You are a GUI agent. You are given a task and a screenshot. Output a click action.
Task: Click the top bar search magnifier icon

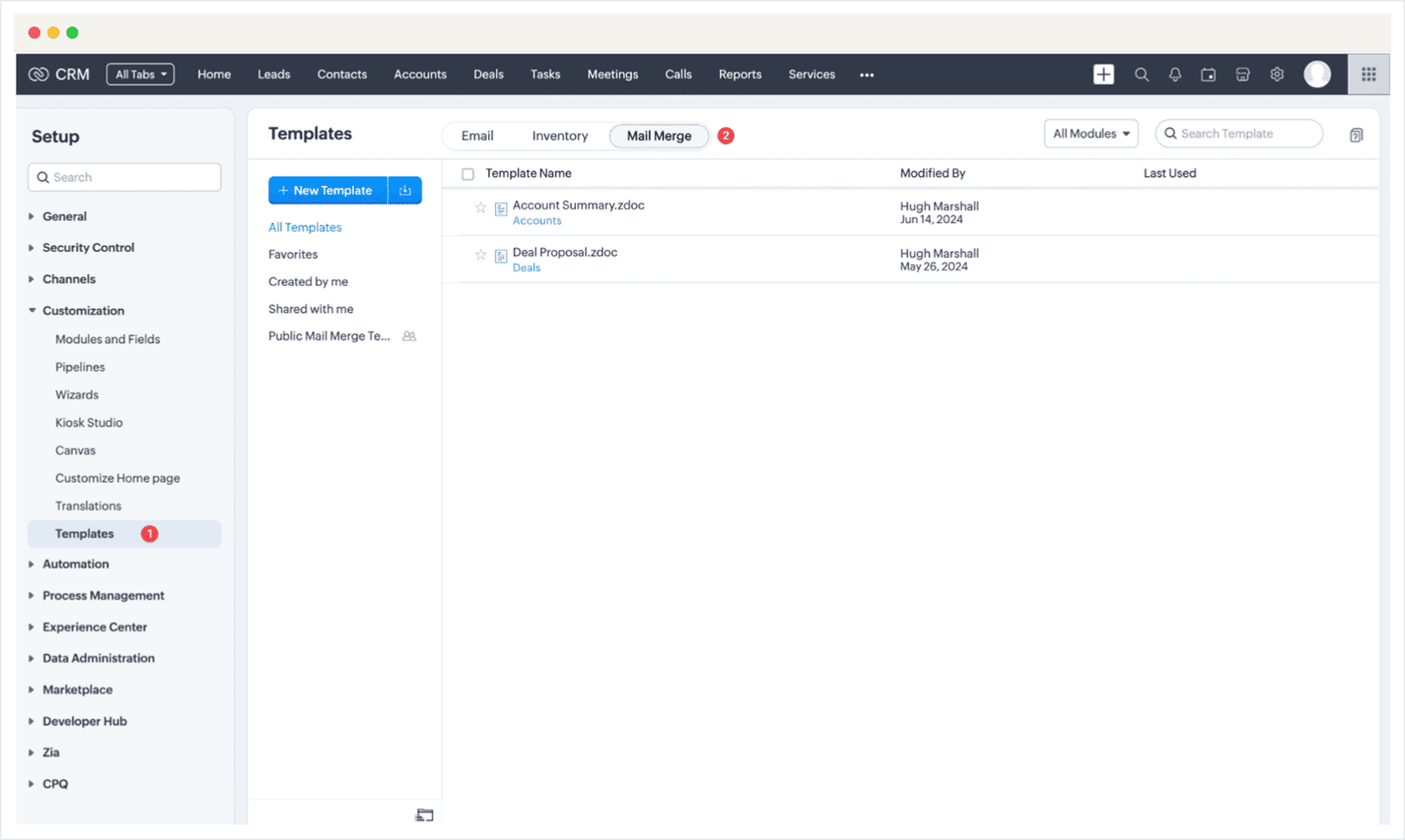1142,75
